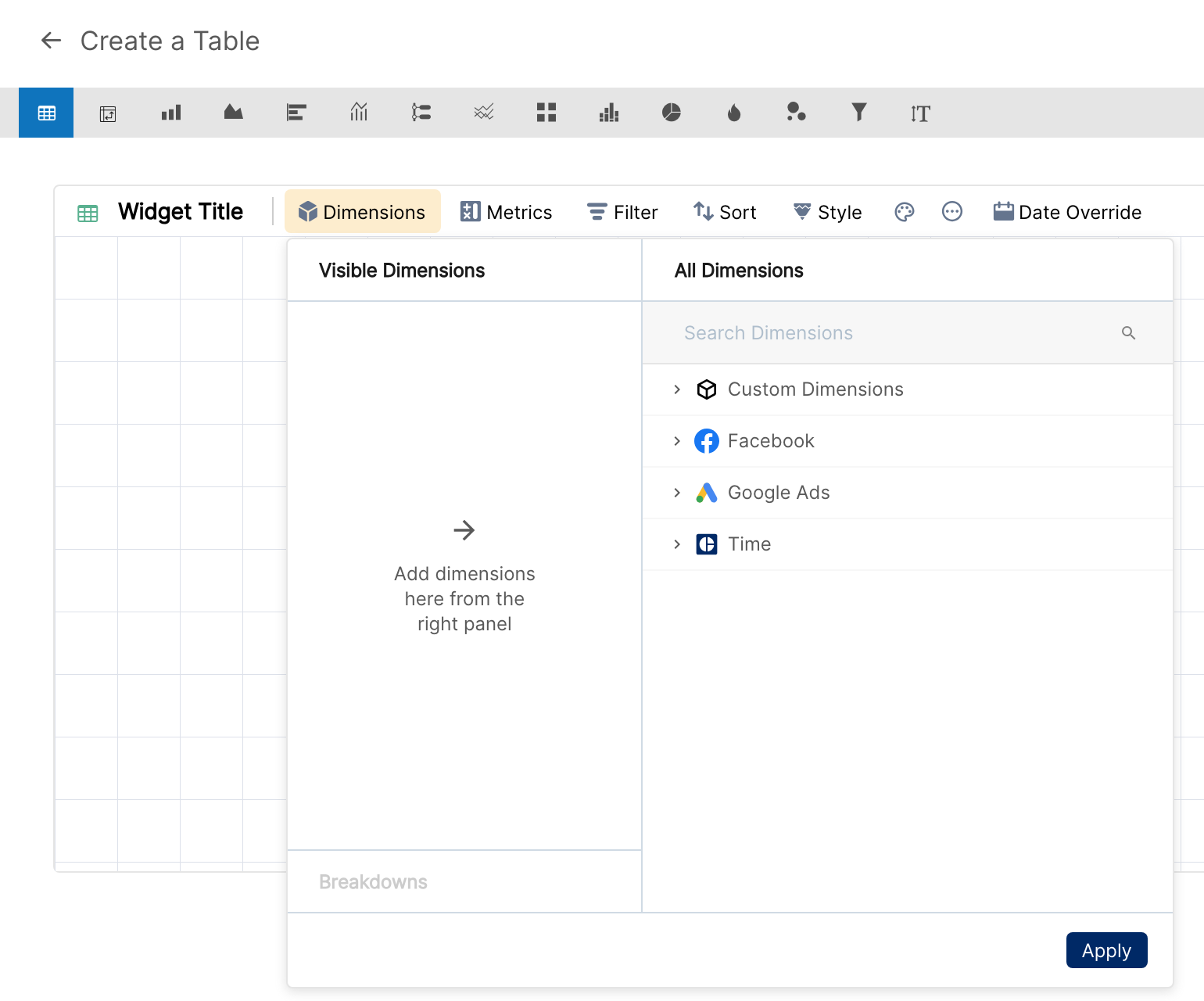1204x1001 pixels.
Task: Click the All Dimensions heading
Action: click(x=739, y=271)
